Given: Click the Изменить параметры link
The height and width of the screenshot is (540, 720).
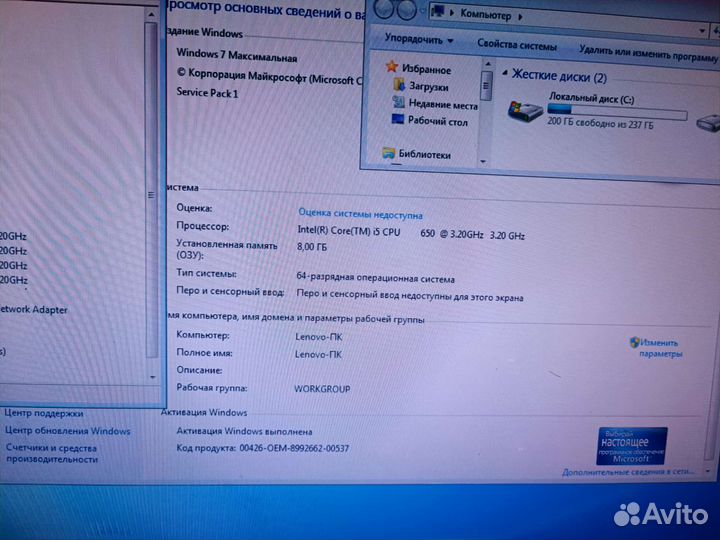Looking at the screenshot, I should point(660,348).
